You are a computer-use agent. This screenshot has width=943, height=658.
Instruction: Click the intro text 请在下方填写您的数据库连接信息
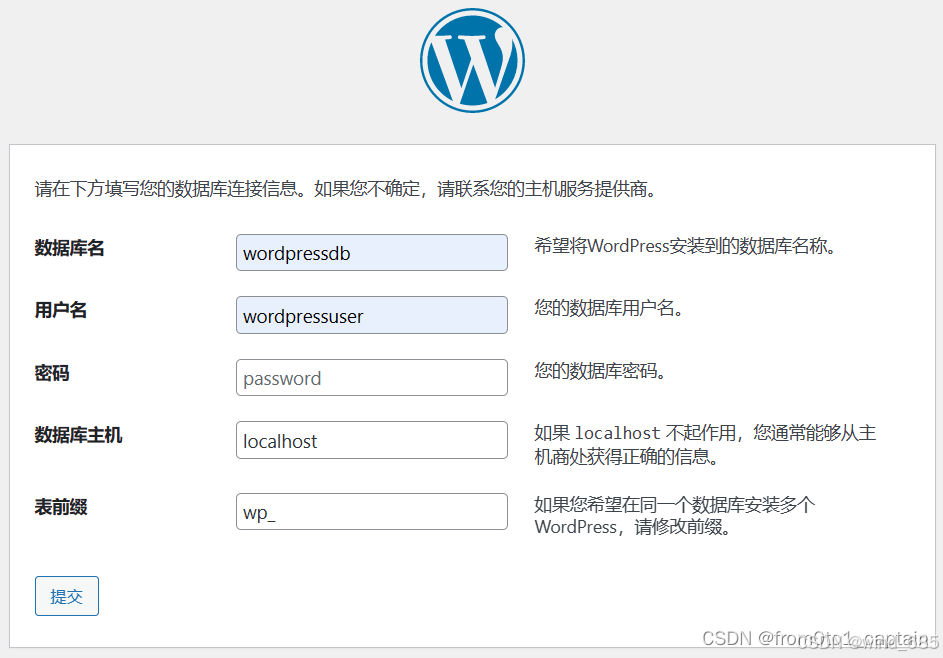pos(345,189)
